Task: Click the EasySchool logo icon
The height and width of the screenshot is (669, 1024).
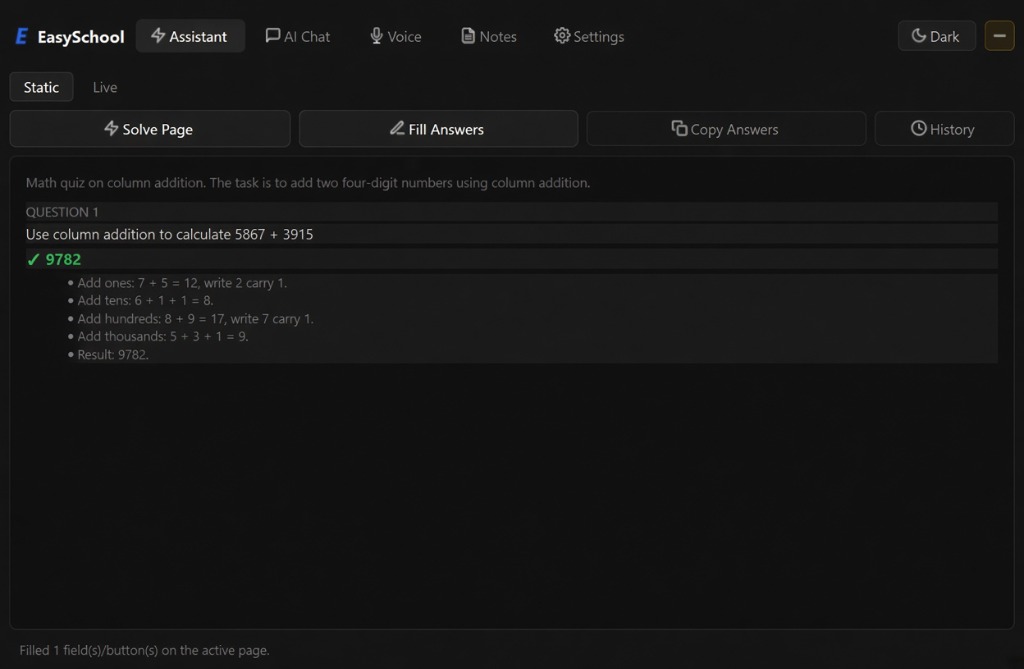Action: 21,37
